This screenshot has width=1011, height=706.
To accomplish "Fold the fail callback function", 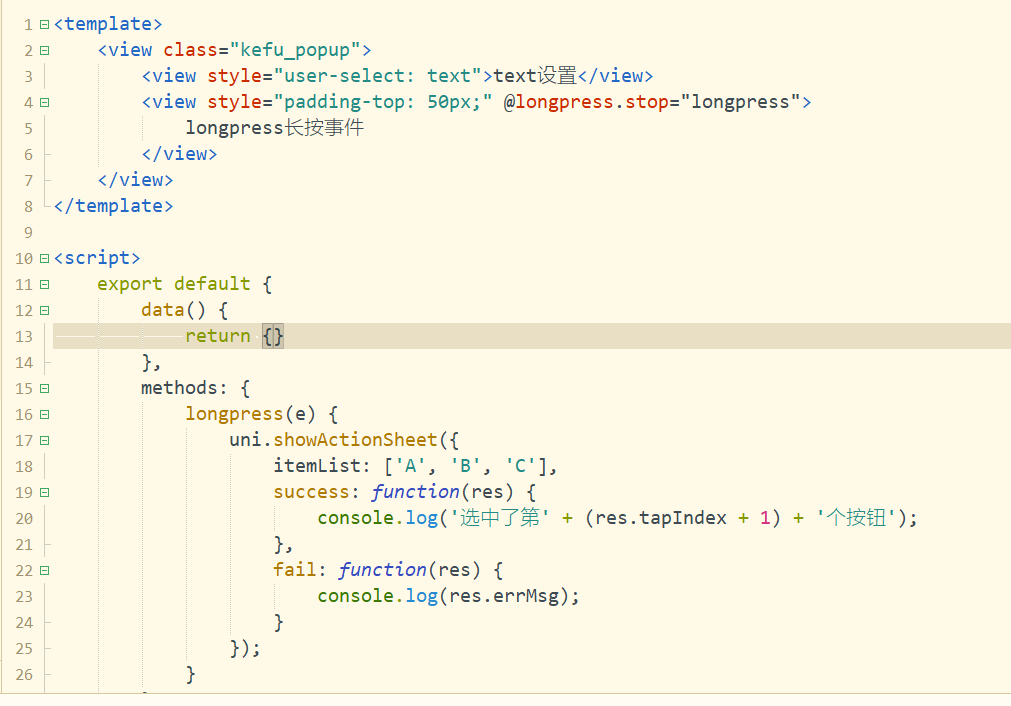I will [x=44, y=570].
